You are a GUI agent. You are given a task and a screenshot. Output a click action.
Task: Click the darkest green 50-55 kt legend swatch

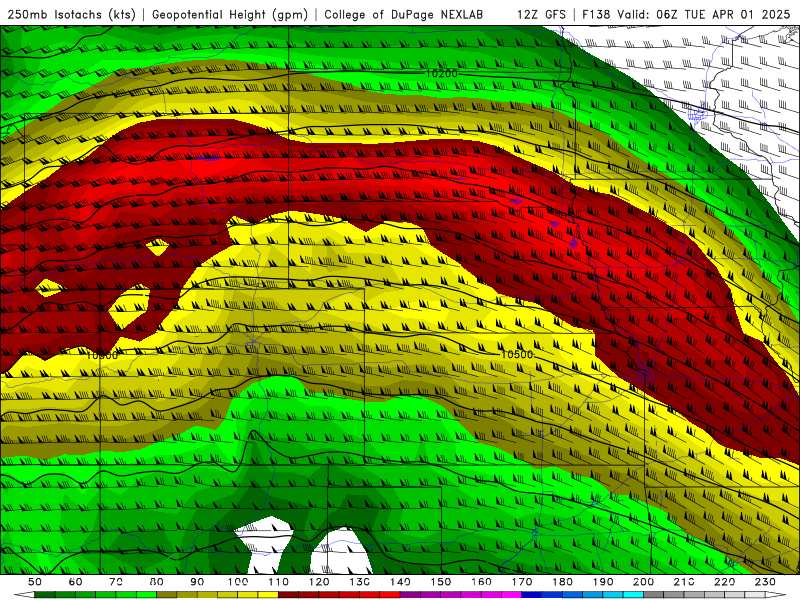(x=45, y=595)
